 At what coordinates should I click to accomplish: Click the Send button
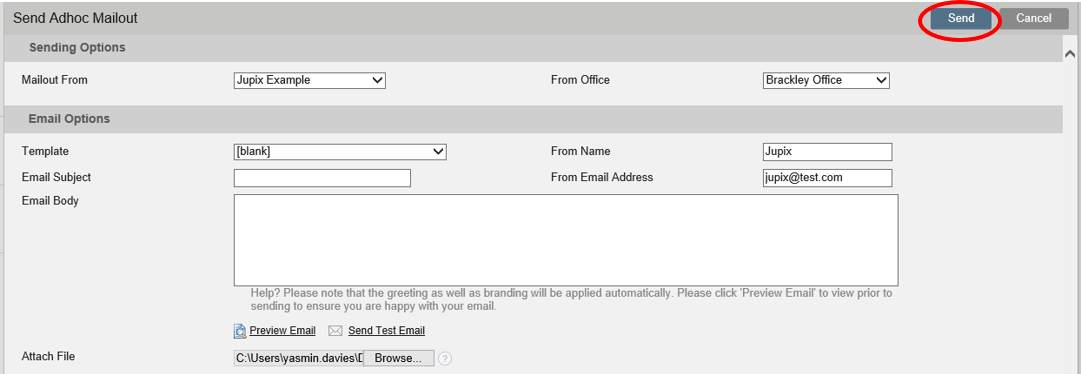pos(960,19)
